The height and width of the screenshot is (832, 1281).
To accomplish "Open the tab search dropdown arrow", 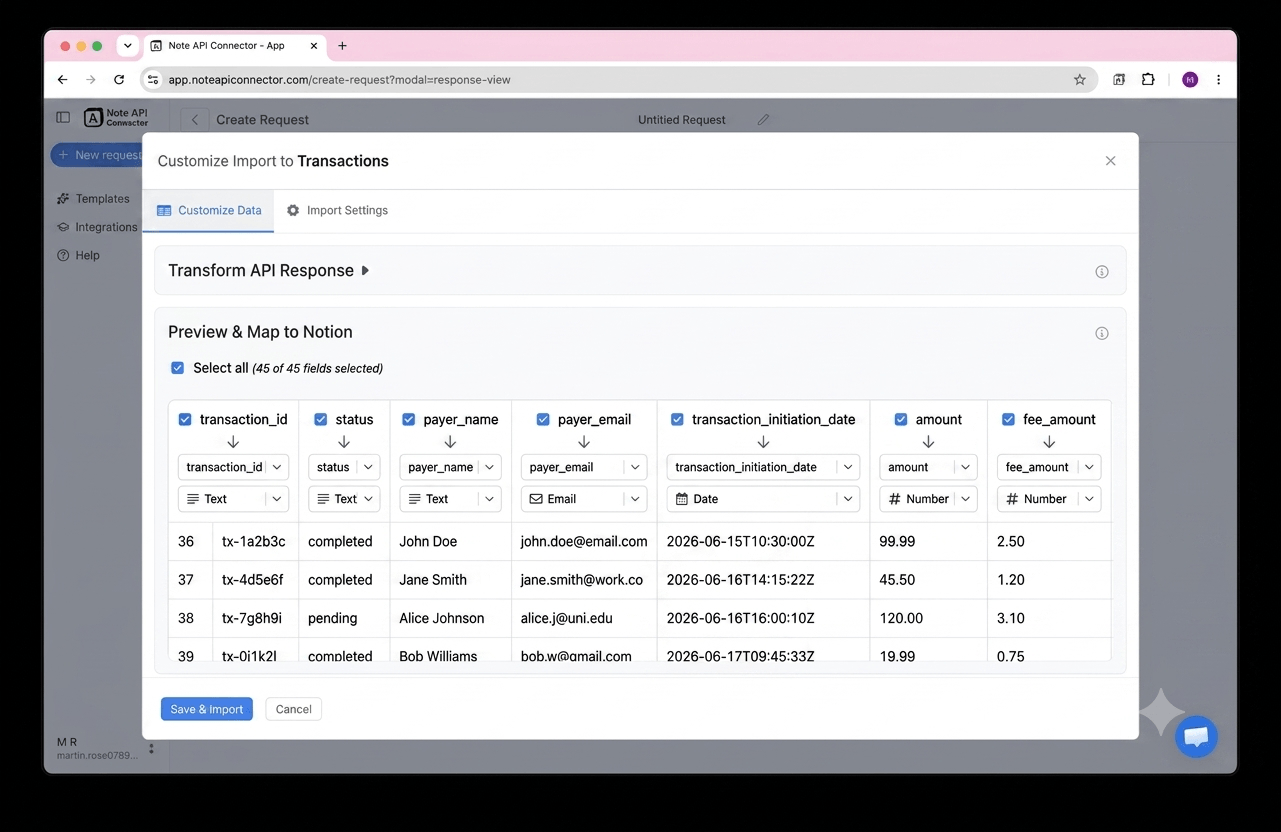I will (128, 46).
